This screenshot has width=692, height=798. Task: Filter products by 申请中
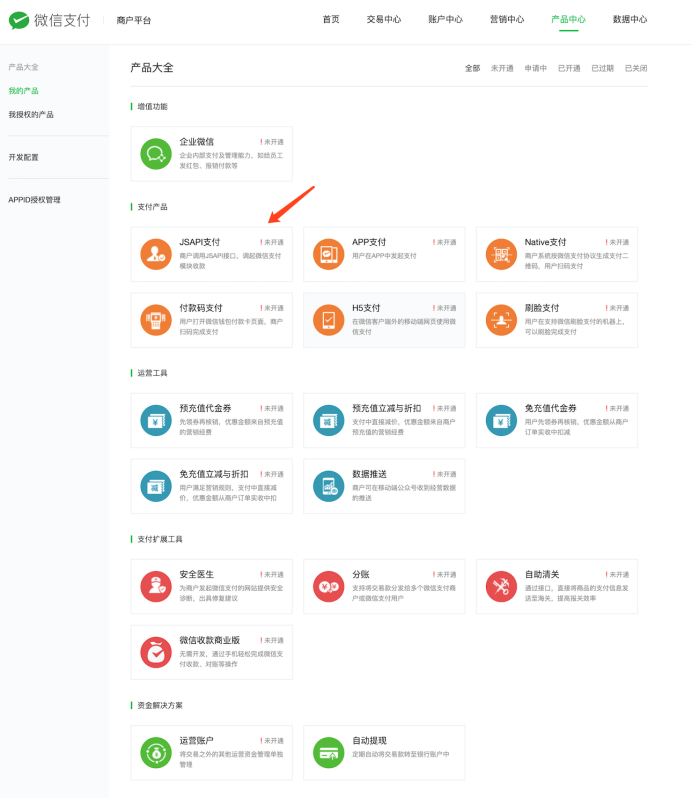coord(536,68)
